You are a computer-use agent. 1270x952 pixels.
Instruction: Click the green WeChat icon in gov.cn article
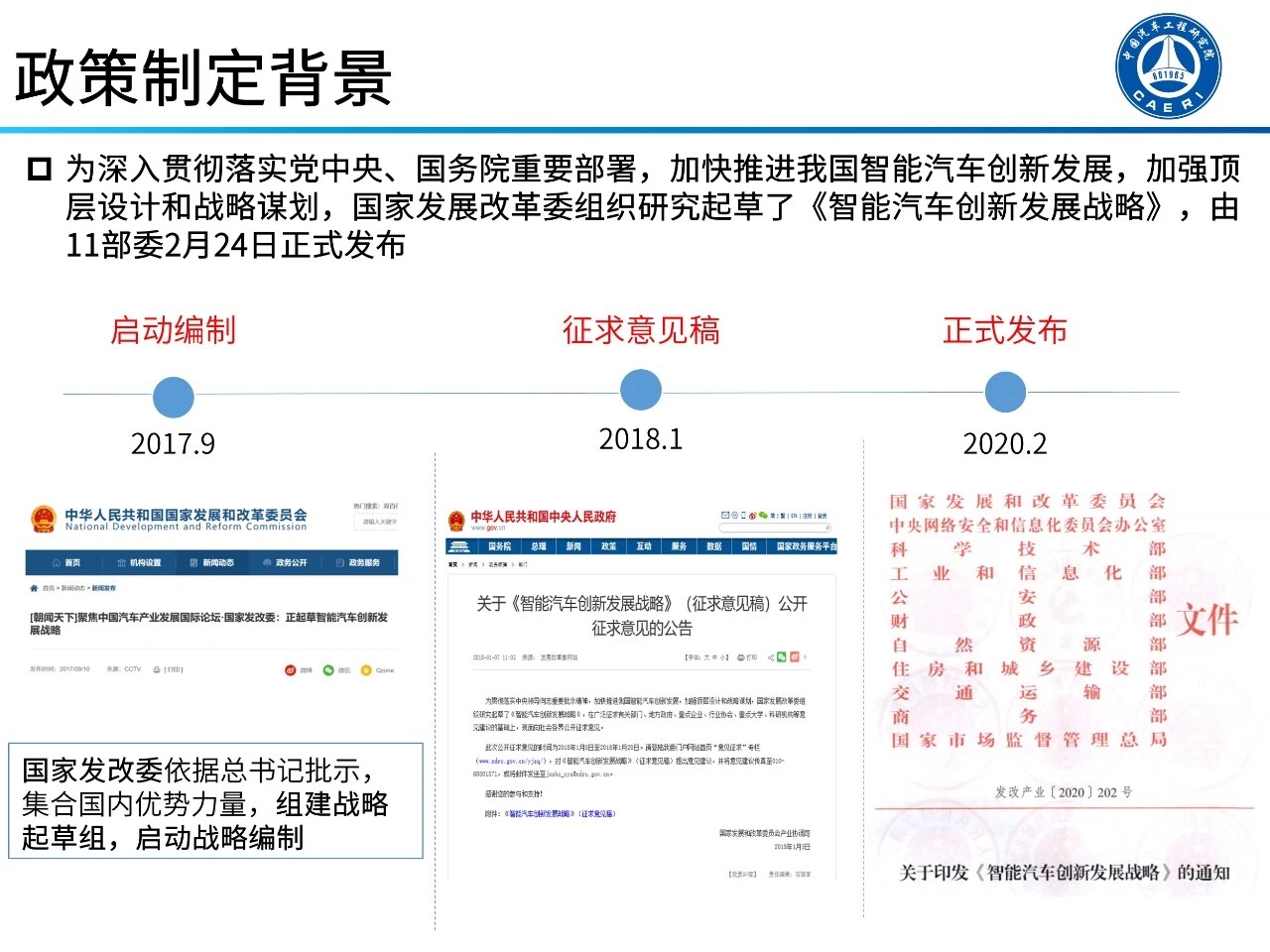pos(782,656)
